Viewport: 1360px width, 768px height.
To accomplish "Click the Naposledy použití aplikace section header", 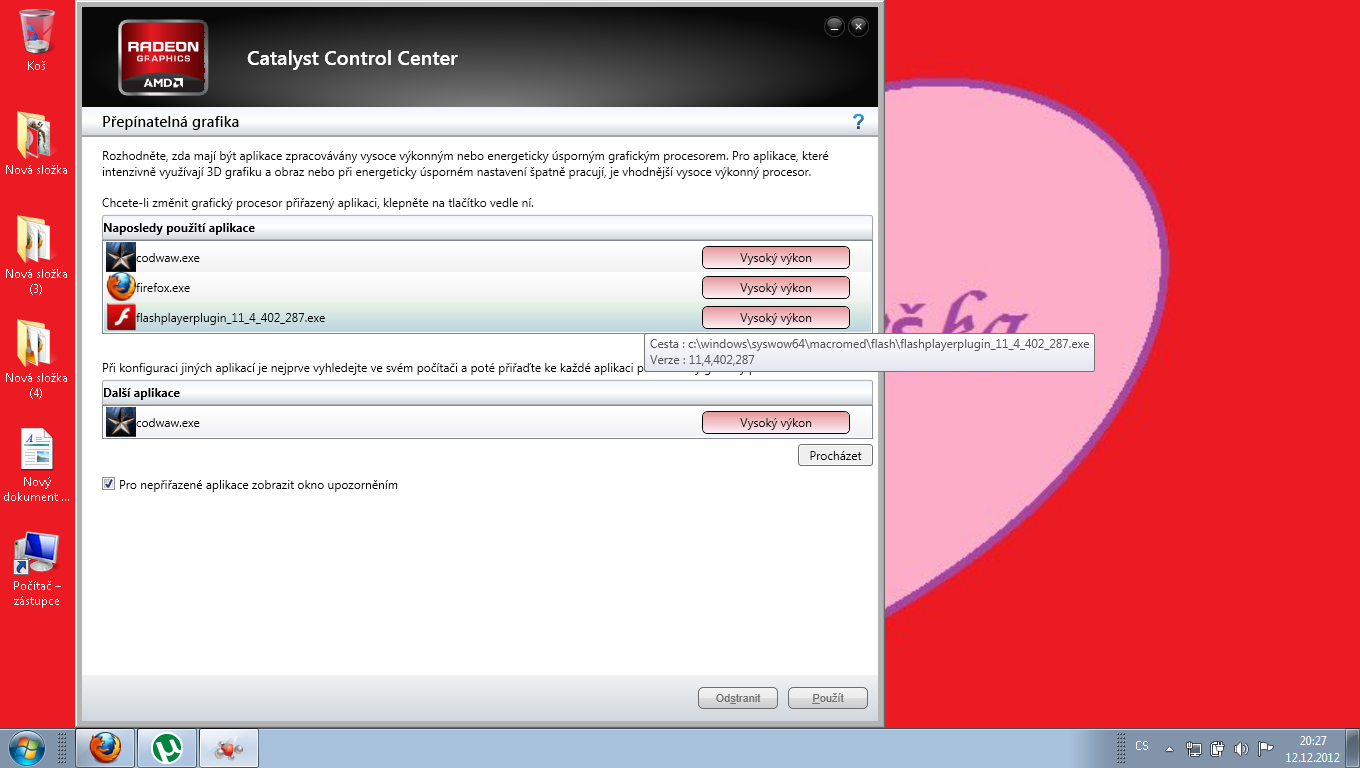I will coord(487,228).
